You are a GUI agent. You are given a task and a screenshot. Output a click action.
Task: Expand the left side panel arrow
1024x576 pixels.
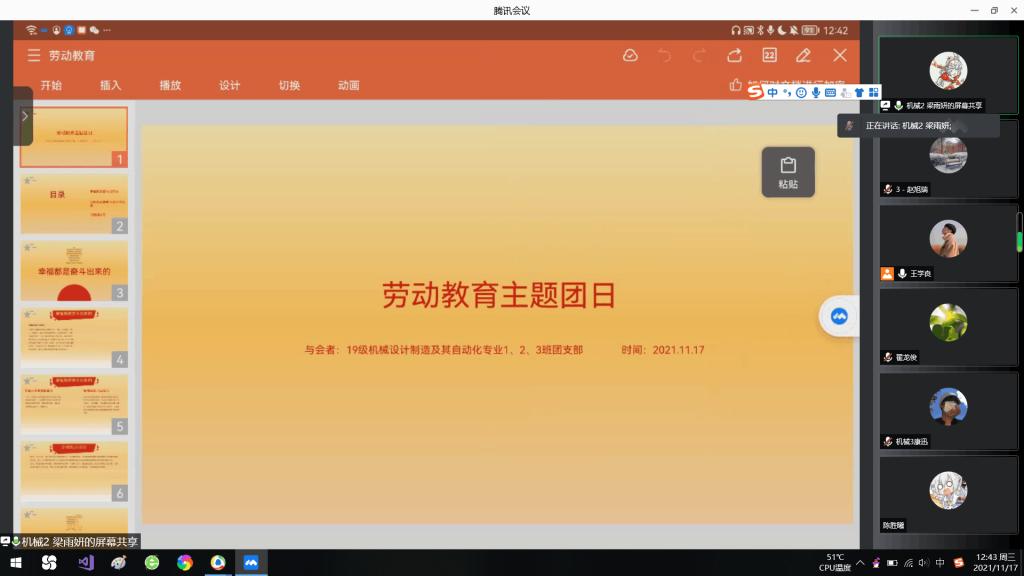pos(24,116)
